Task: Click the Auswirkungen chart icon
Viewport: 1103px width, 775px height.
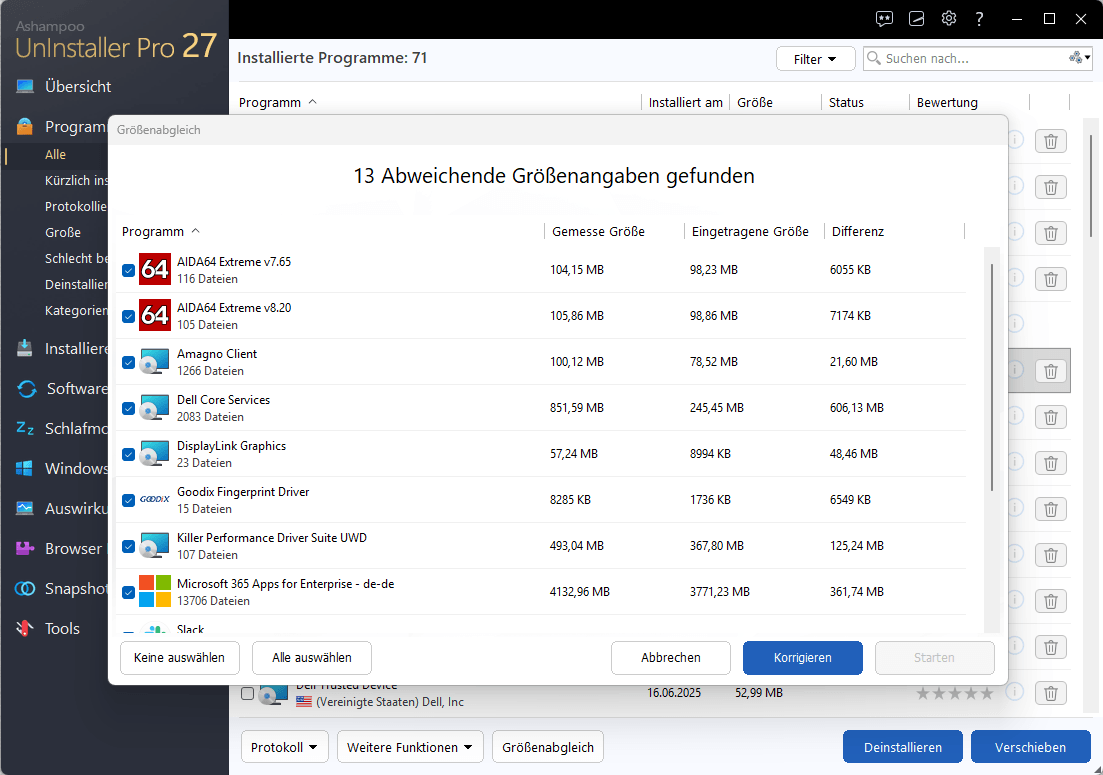Action: pyautogui.click(x=25, y=508)
